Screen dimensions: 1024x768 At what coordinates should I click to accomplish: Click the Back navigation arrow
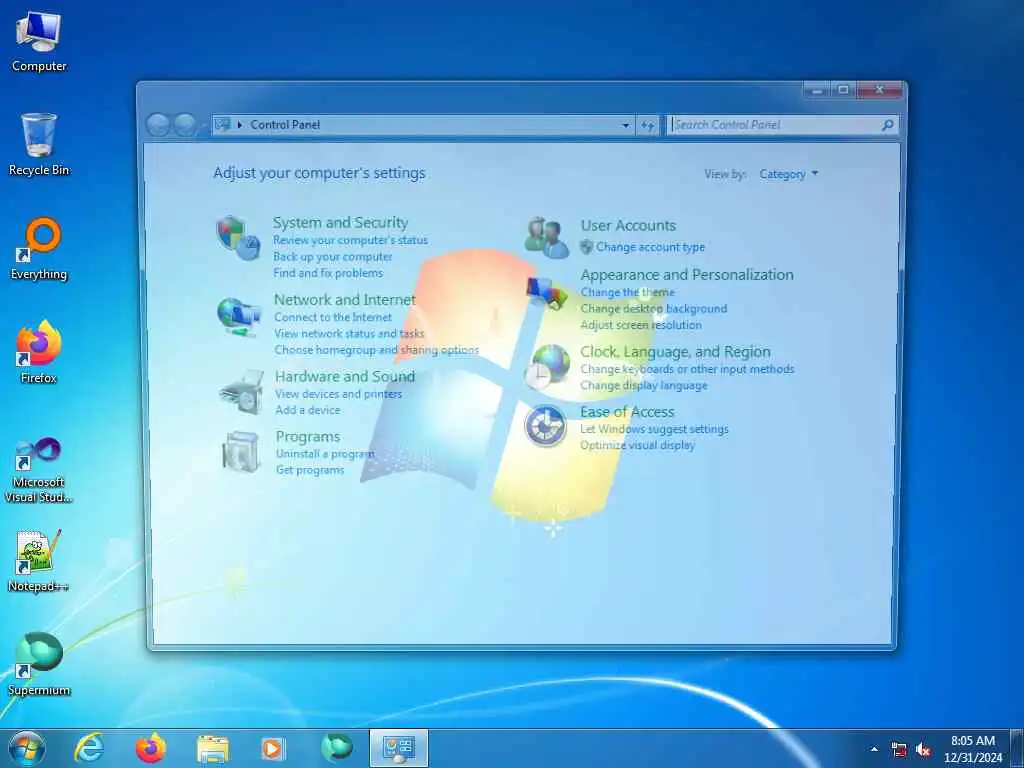[158, 125]
